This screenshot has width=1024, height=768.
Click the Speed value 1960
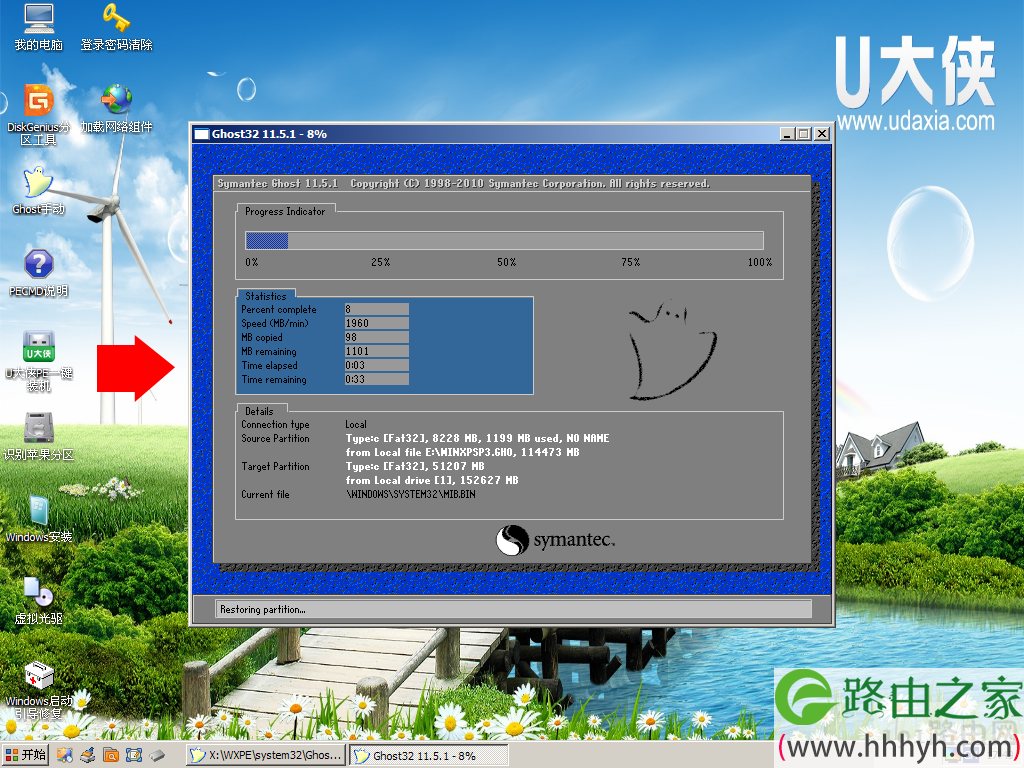377,323
